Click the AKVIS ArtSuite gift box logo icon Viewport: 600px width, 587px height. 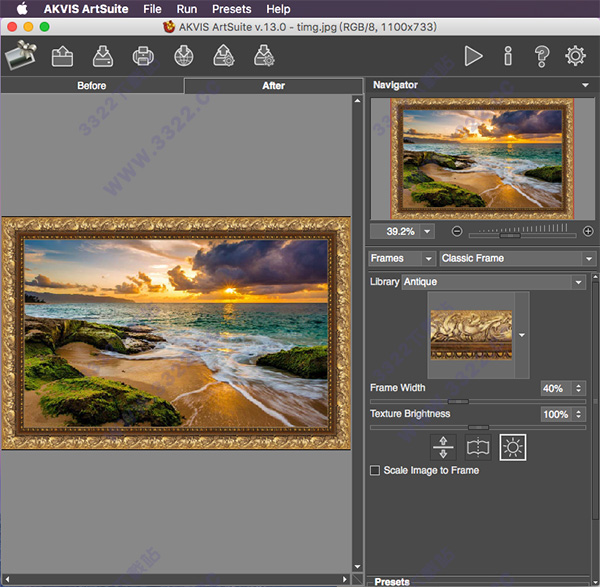pos(21,56)
